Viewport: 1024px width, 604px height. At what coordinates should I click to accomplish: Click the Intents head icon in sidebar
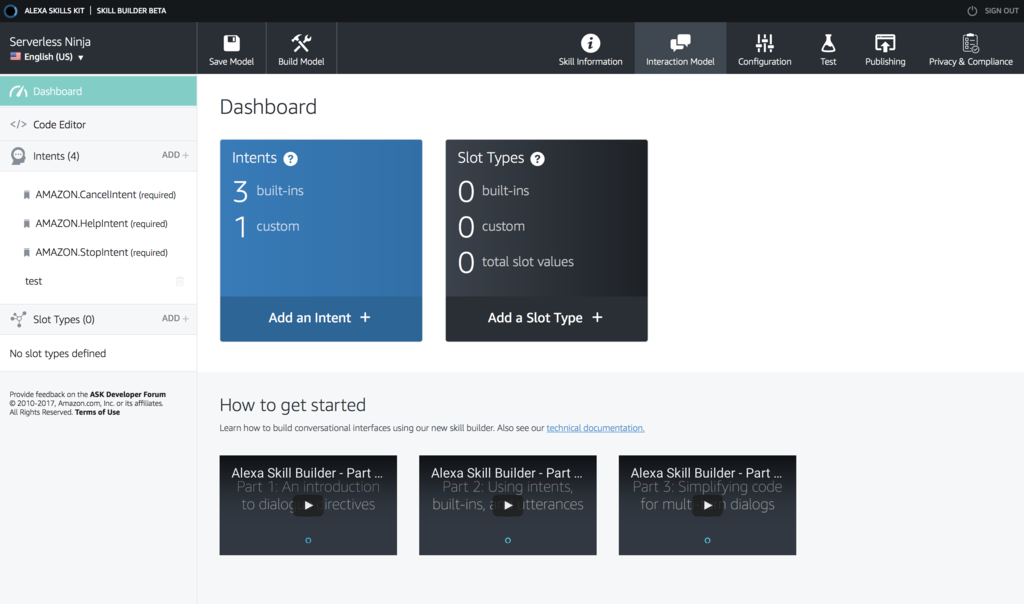tap(18, 155)
